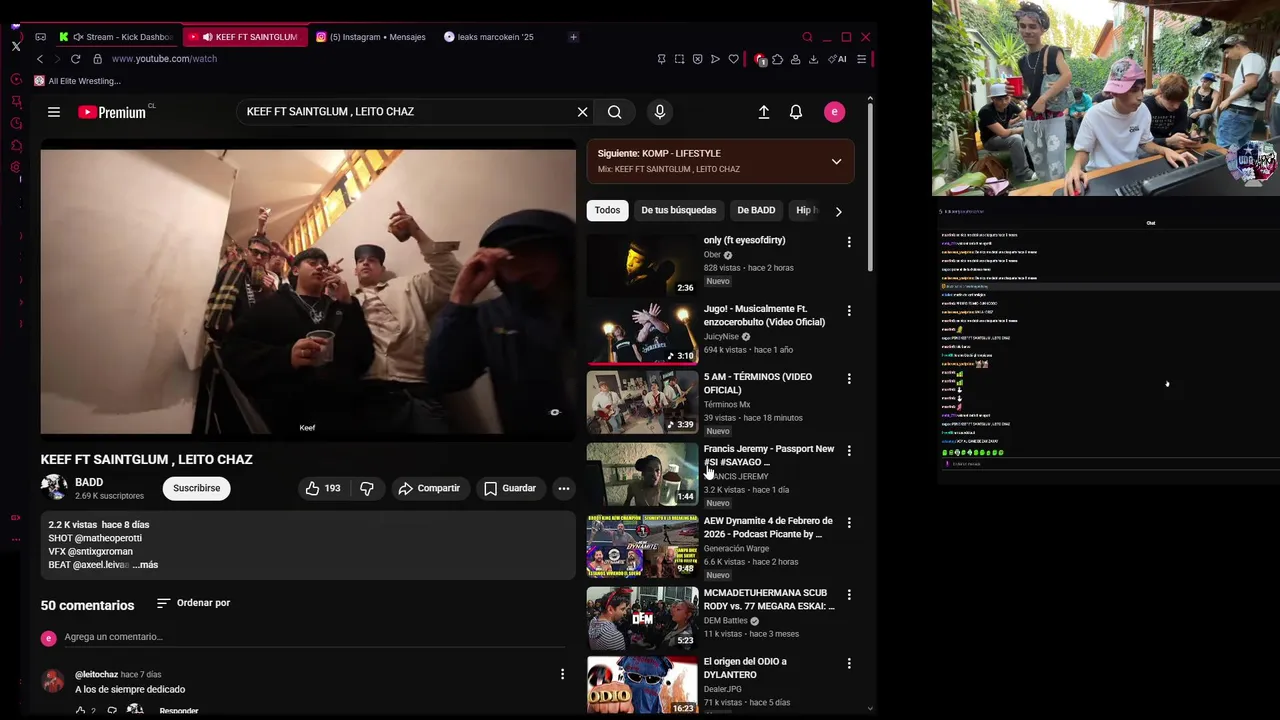Open options for El origen del ODIO
The width and height of the screenshot is (1280, 720).
coord(849,664)
